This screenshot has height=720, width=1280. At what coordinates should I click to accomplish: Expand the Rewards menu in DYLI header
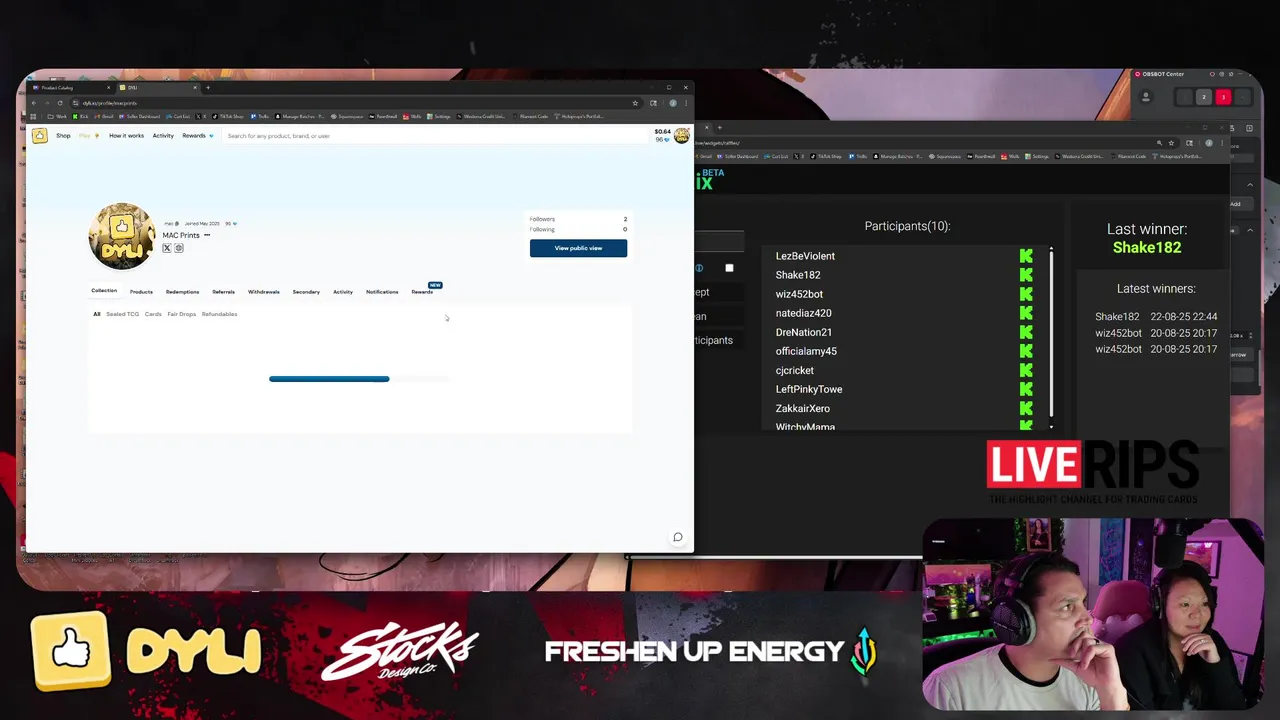[x=197, y=136]
